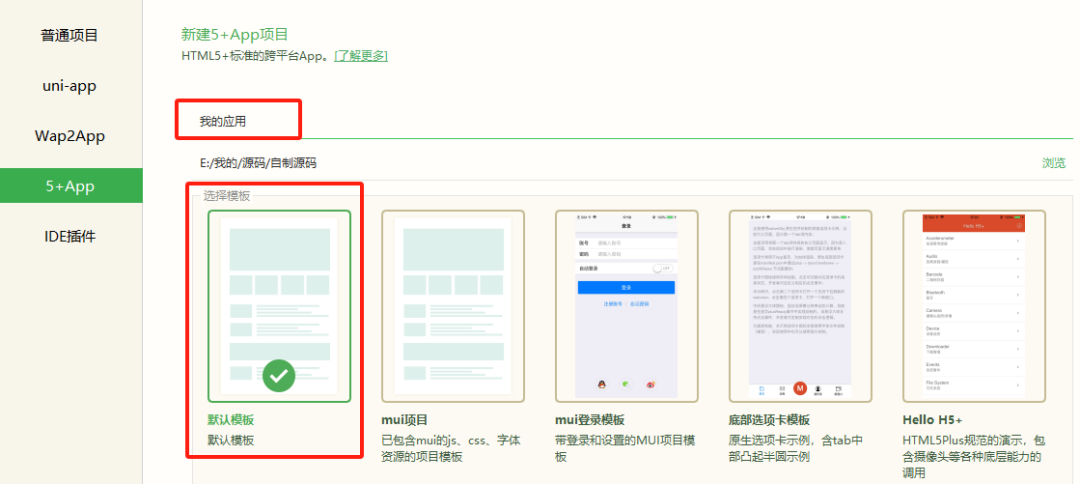This screenshot has width=1080, height=484.
Task: Select the 普通项目 sidebar tab
Action: pyautogui.click(x=69, y=36)
